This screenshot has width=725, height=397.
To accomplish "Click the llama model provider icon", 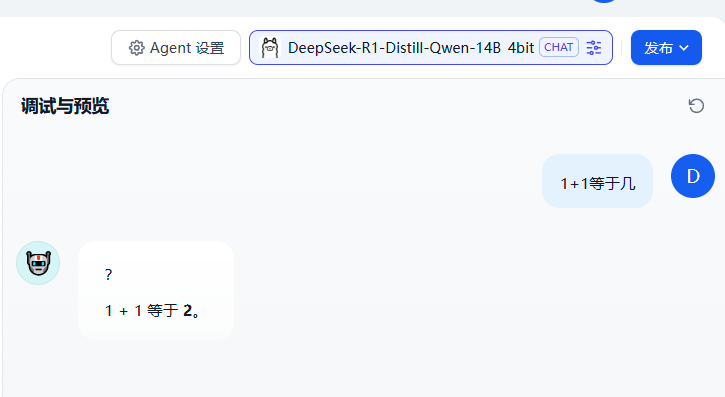I will 270,48.
